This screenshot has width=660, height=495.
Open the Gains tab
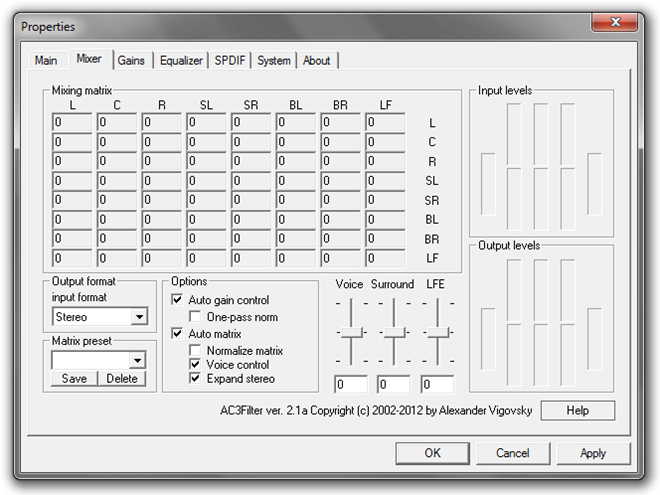(x=131, y=61)
